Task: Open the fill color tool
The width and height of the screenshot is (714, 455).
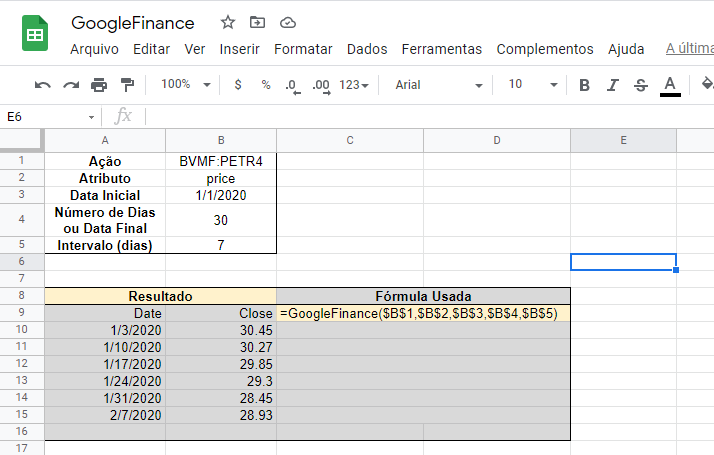Action: coord(707,85)
